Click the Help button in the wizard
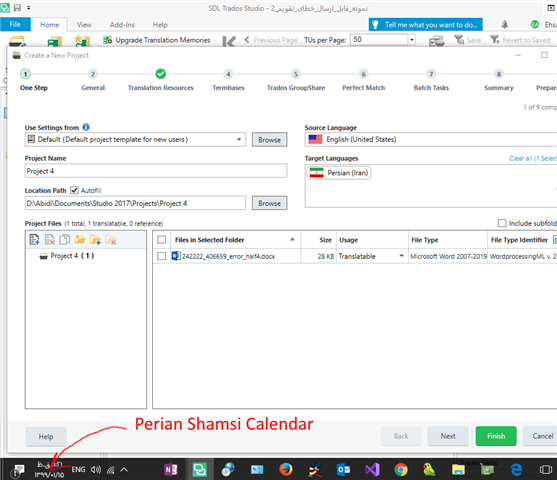Viewport: 557px width, 480px height. [x=46, y=437]
